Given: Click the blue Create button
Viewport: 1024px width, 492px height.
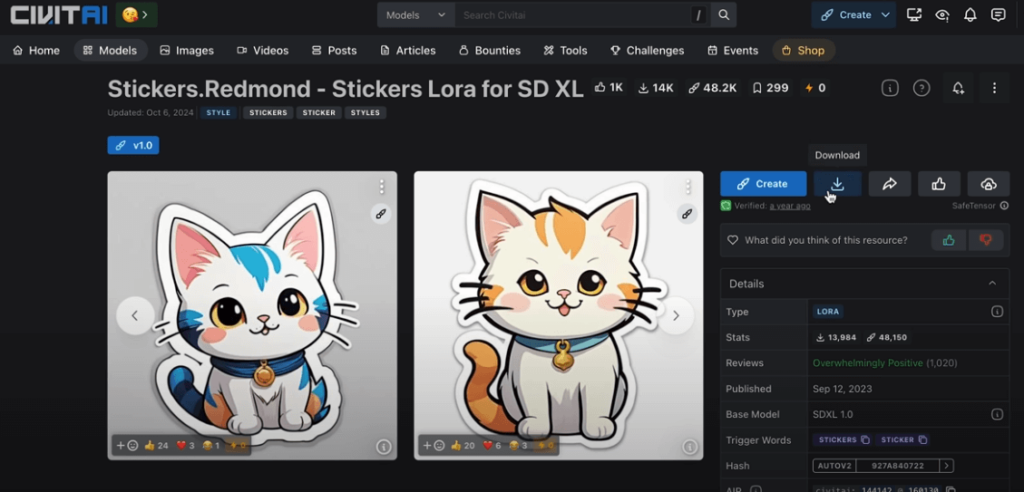Looking at the screenshot, I should [763, 184].
